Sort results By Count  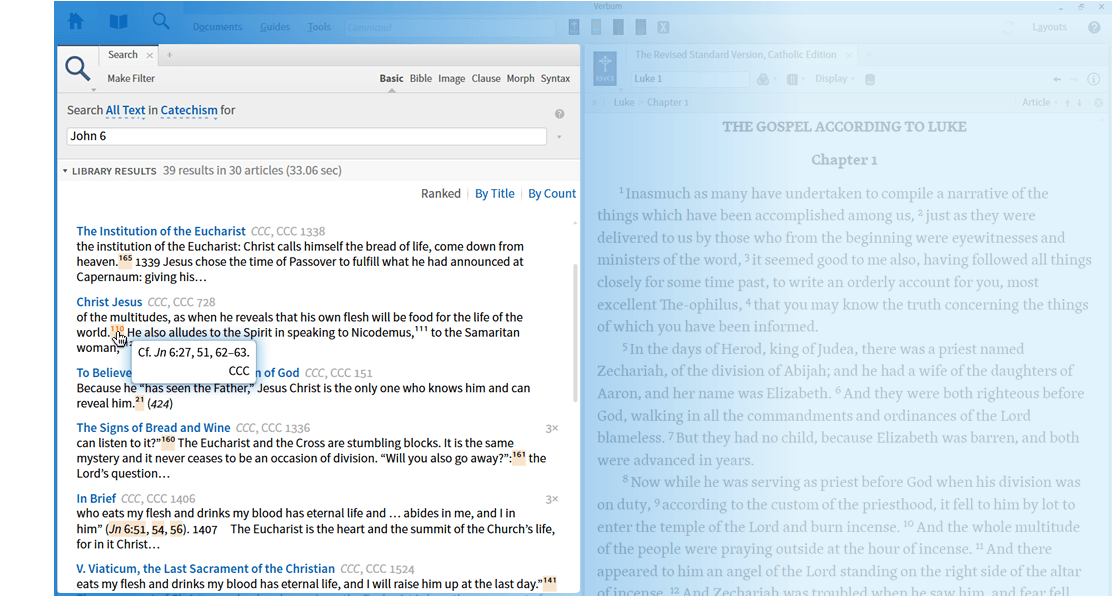click(x=552, y=194)
